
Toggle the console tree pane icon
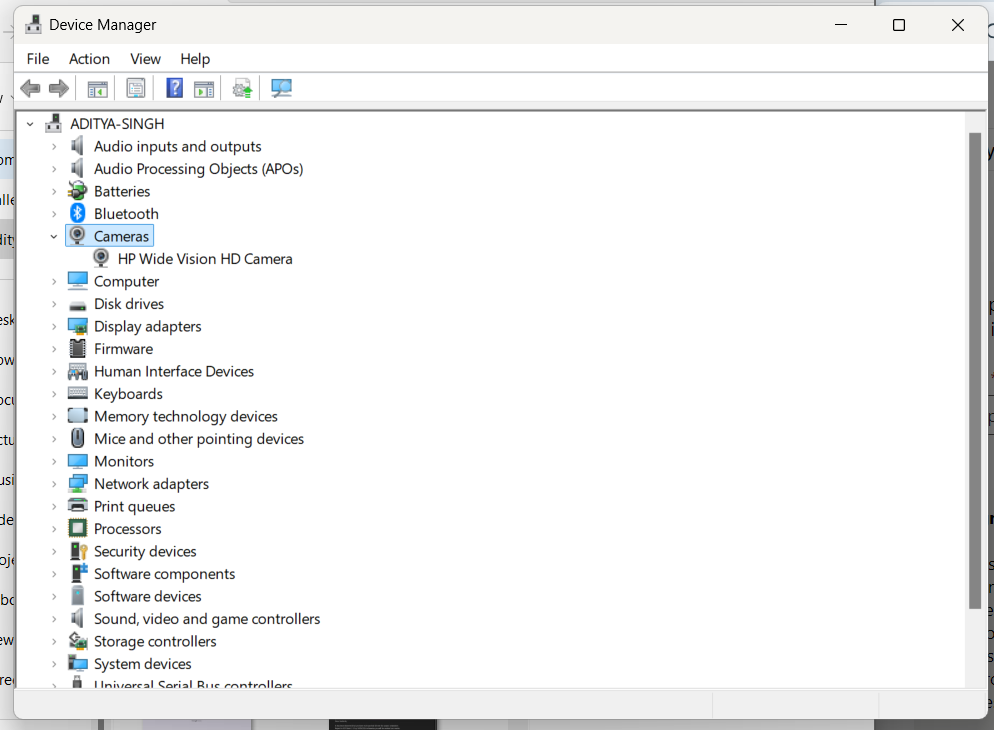click(x=97, y=88)
